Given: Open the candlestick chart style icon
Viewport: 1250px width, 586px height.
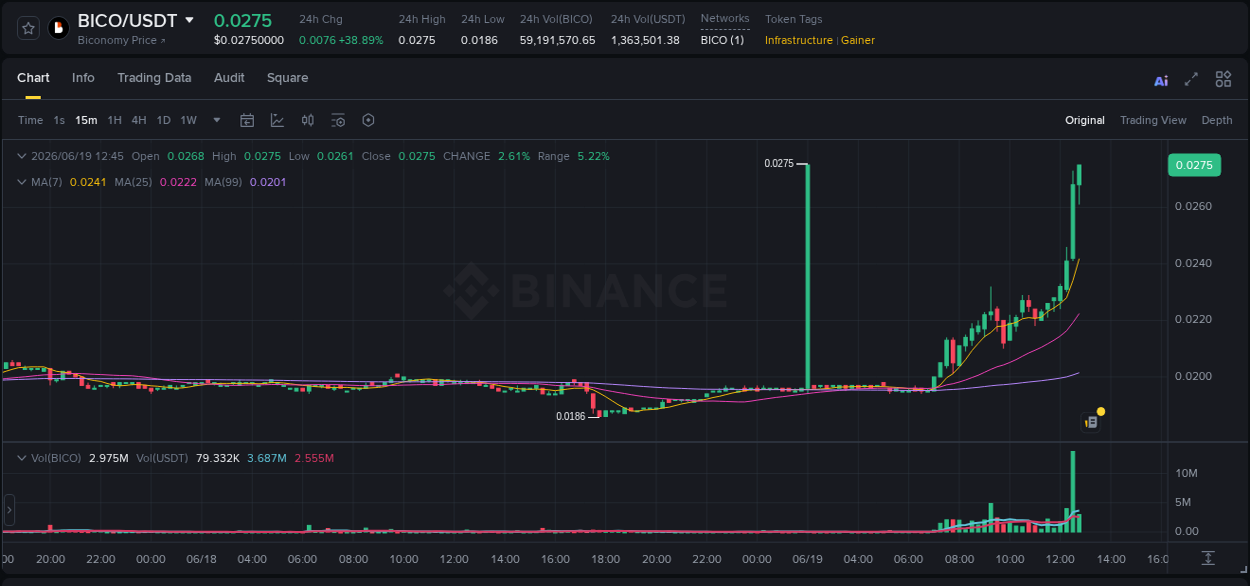Looking at the screenshot, I should pos(308,120).
